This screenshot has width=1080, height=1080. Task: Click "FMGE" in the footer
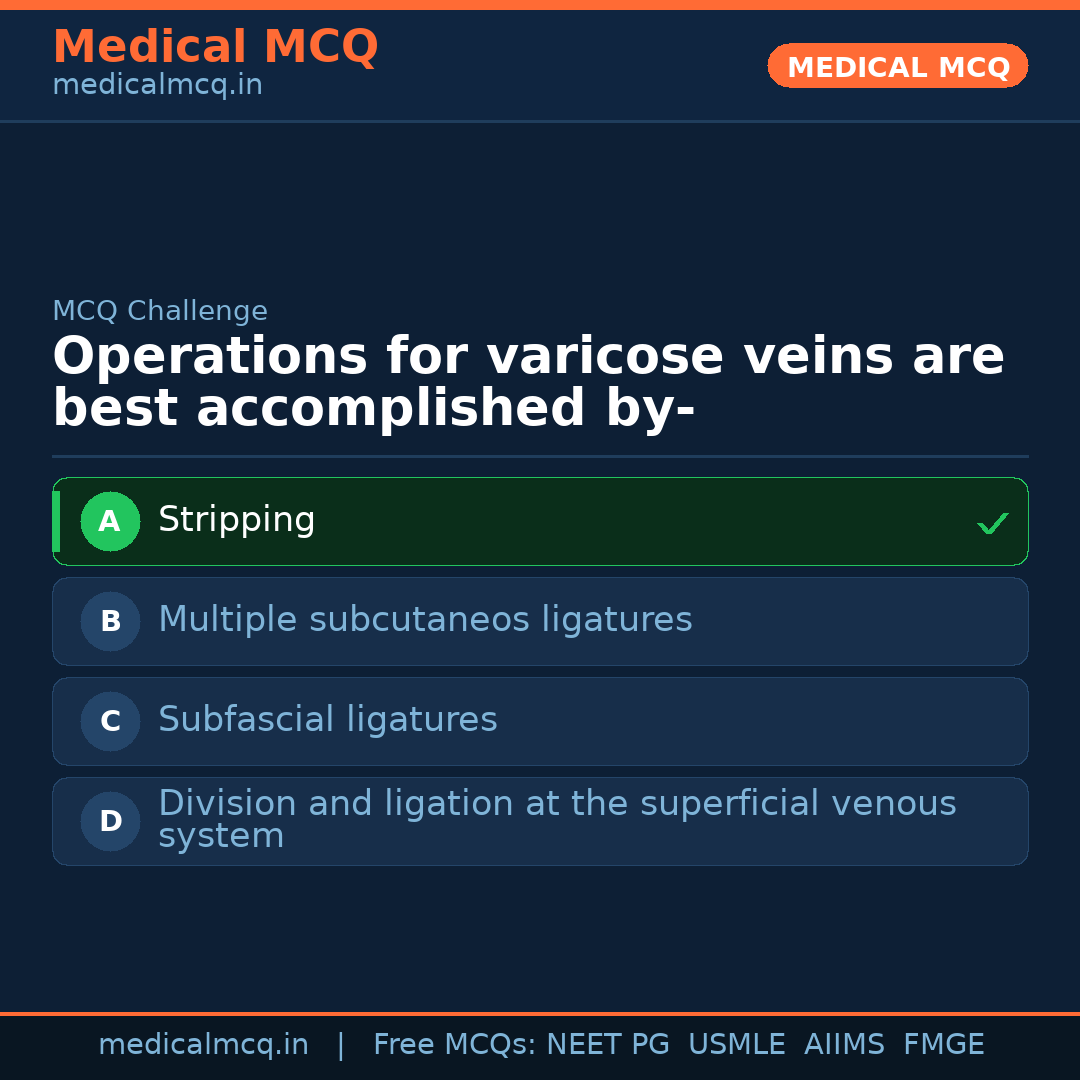pos(943,1045)
